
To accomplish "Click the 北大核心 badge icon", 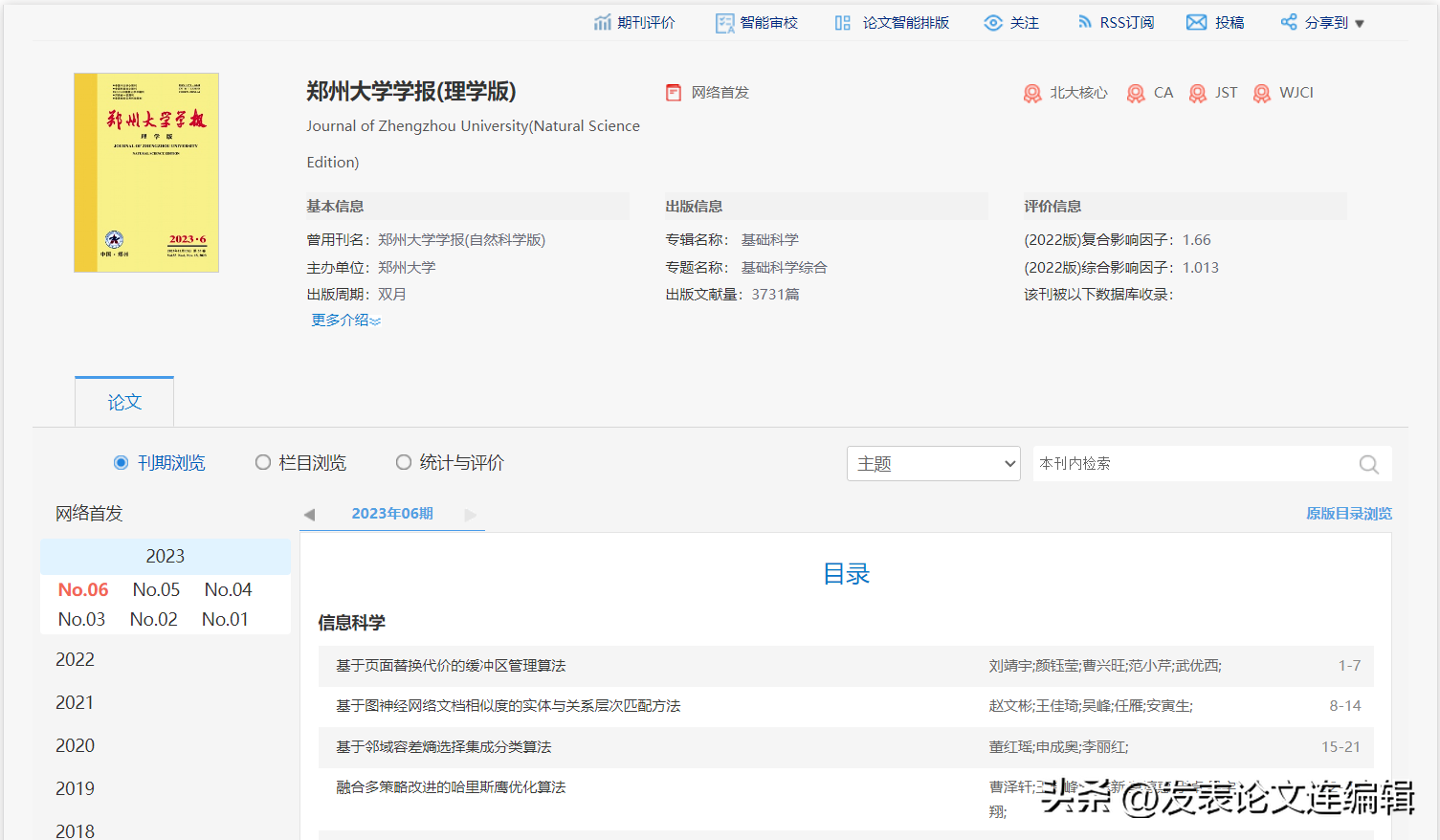I will coord(1032,93).
